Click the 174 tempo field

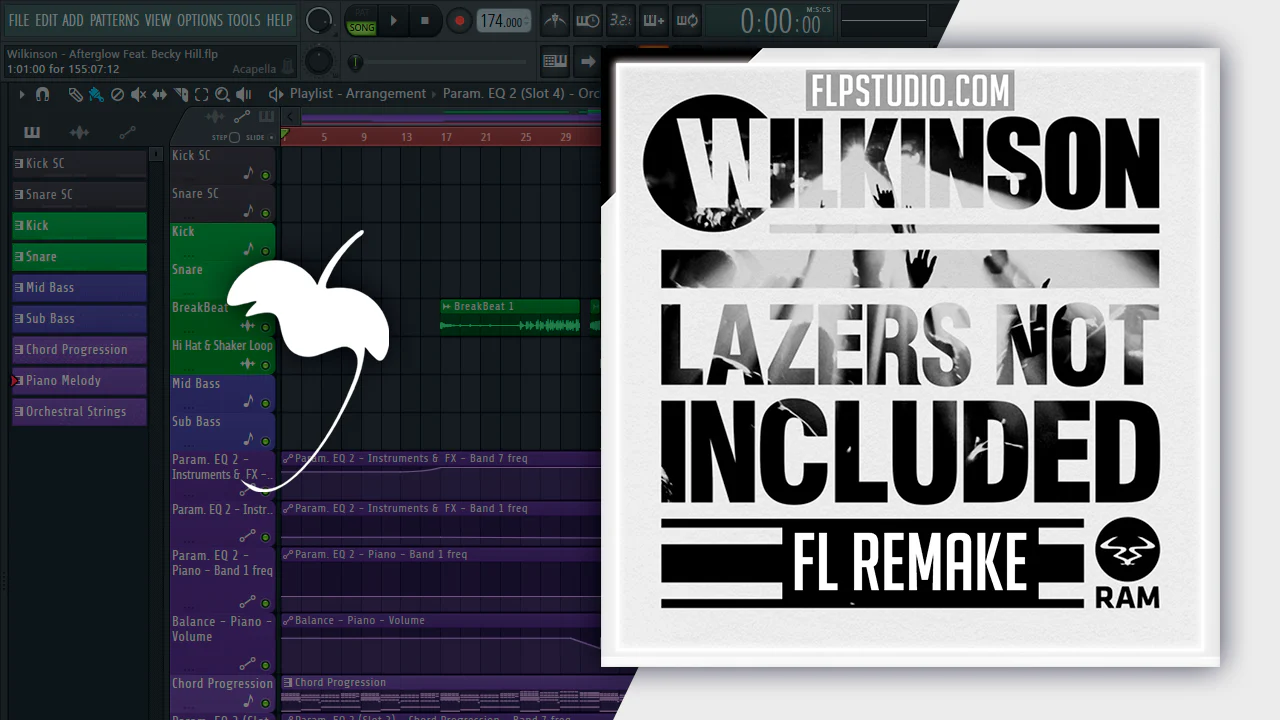pyautogui.click(x=503, y=21)
